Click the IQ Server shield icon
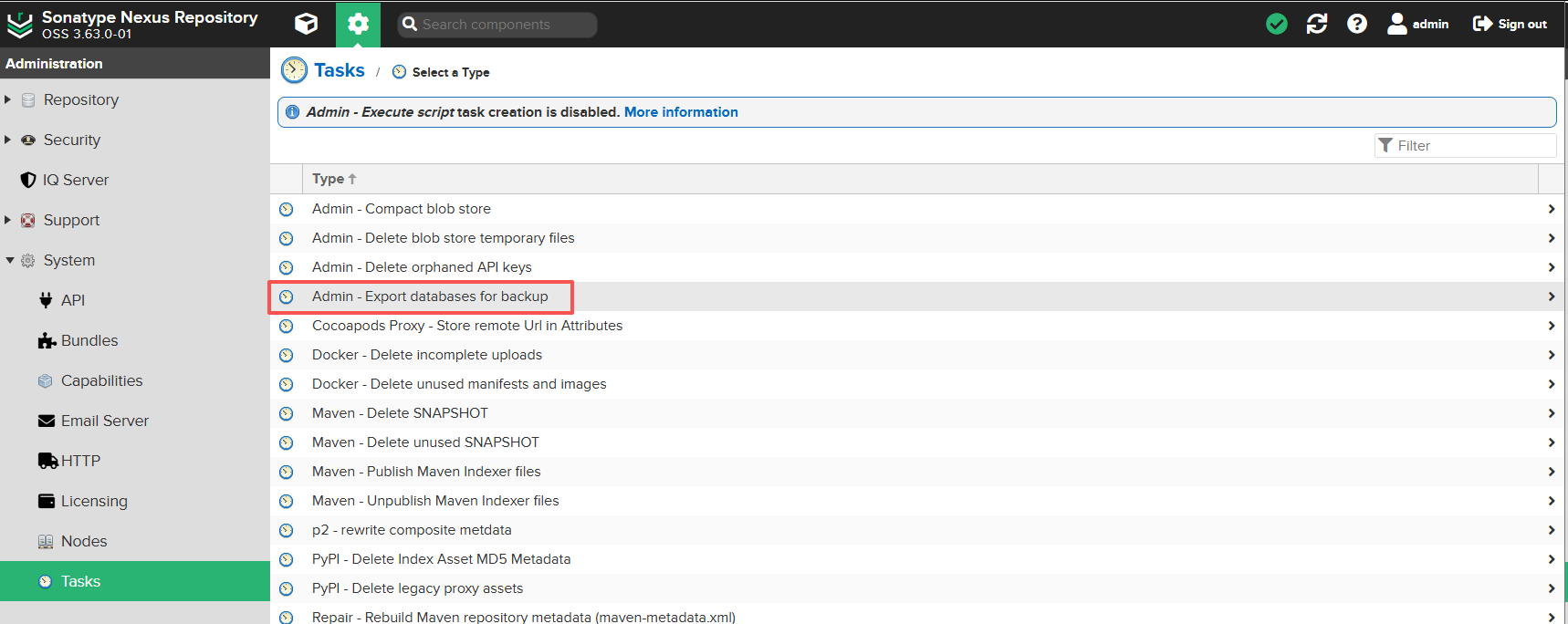The image size is (1568, 624). tap(28, 180)
